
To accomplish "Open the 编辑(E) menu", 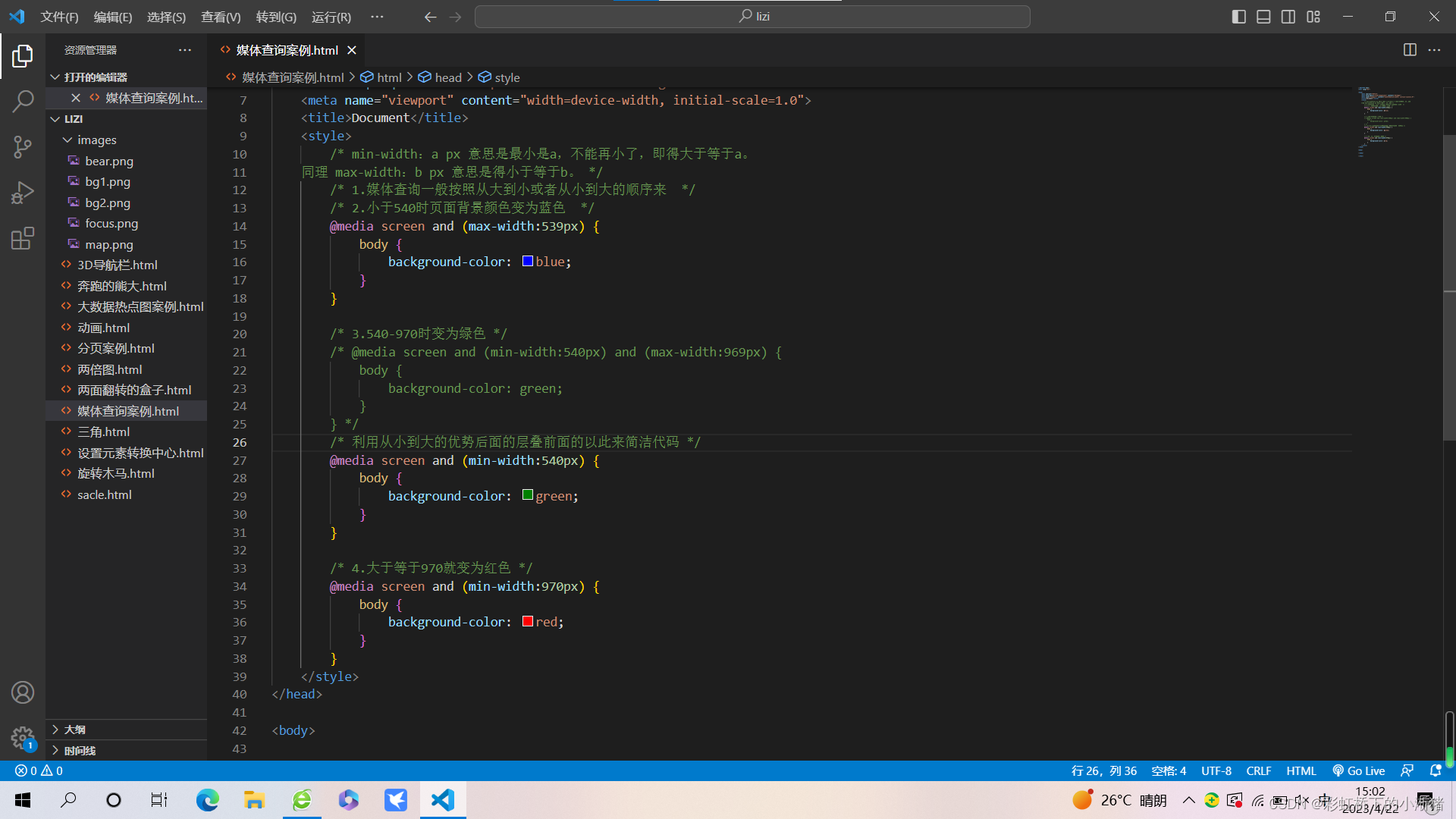I will click(x=113, y=17).
